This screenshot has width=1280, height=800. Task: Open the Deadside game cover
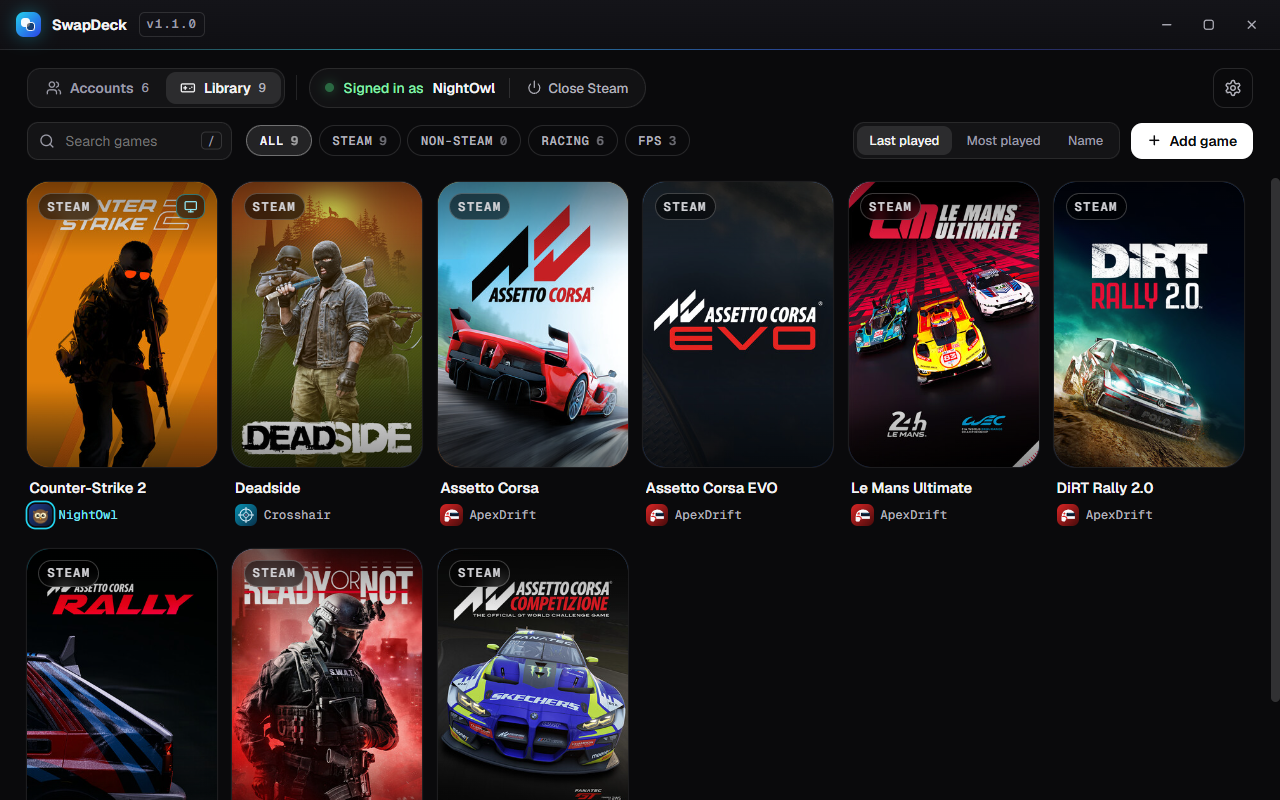pos(327,324)
